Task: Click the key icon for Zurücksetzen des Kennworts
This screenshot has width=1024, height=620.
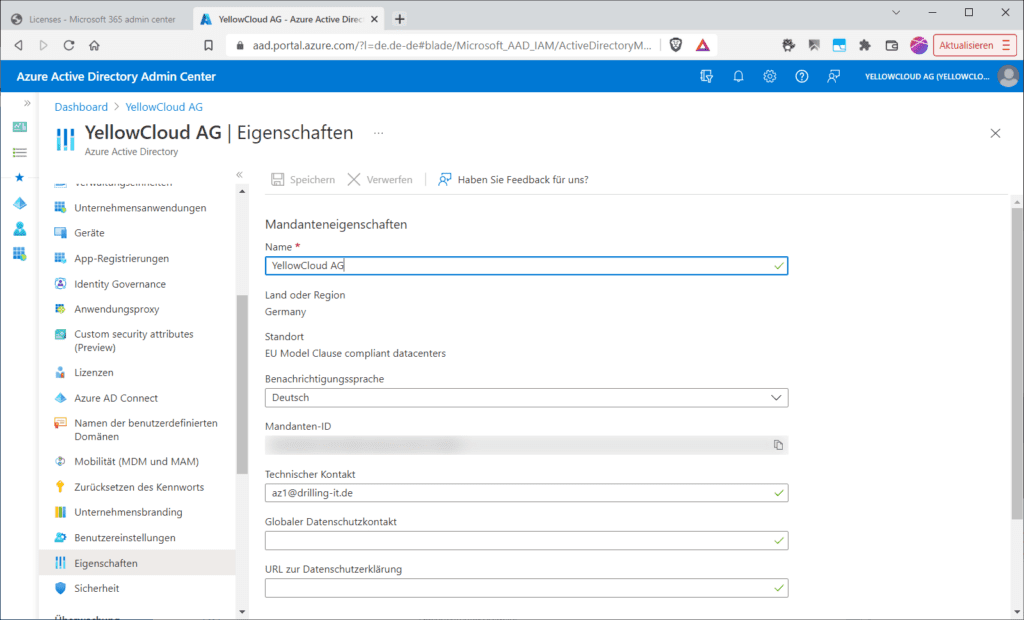Action: [60, 487]
